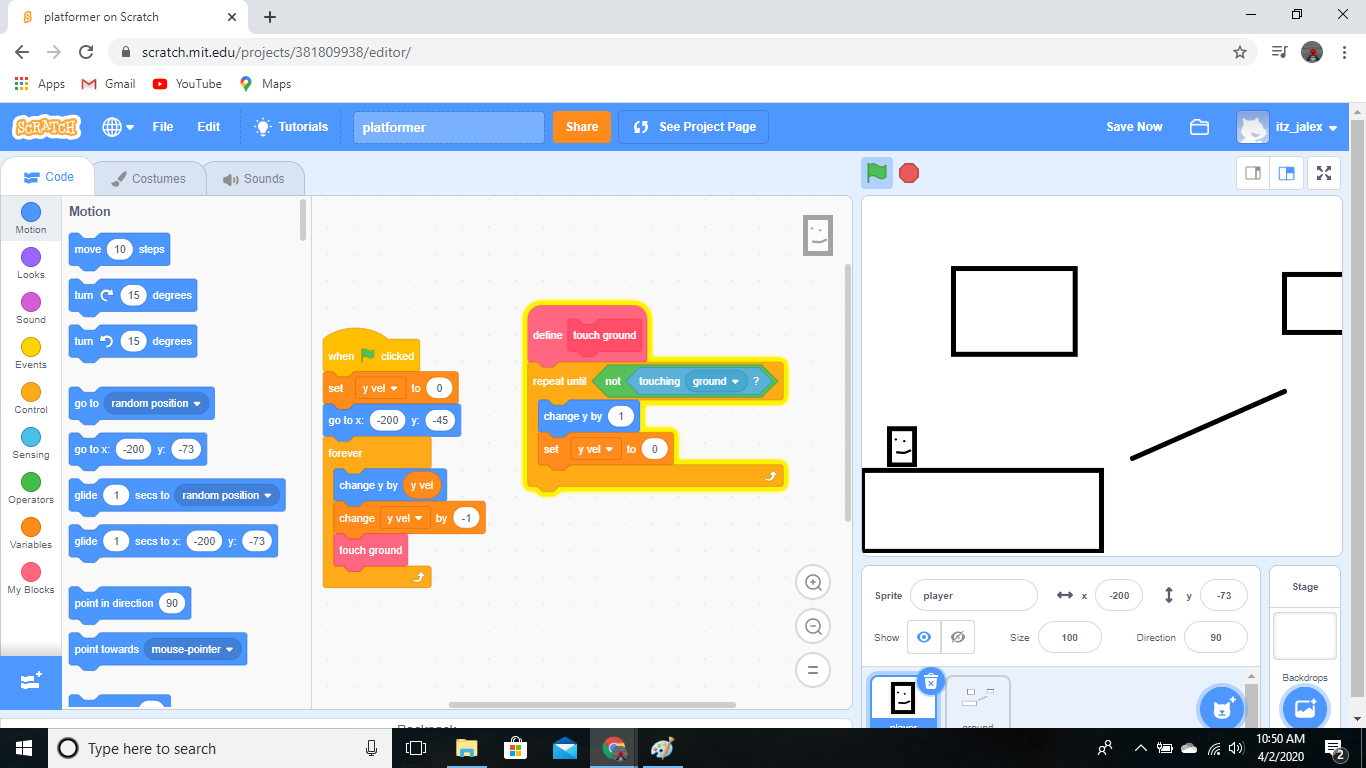The width and height of the screenshot is (1366, 768).
Task: Add a new sprite with the cat icon
Action: [x=1222, y=706]
